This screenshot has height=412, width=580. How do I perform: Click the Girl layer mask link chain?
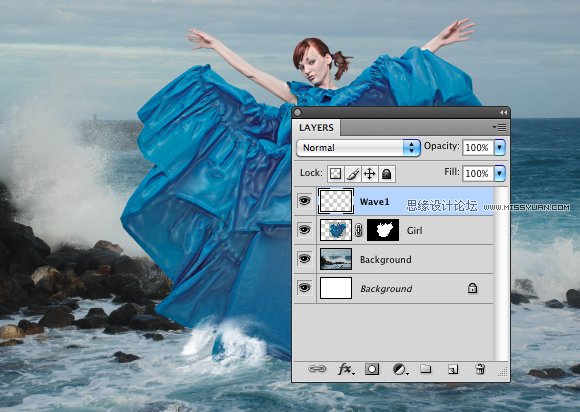coord(358,230)
